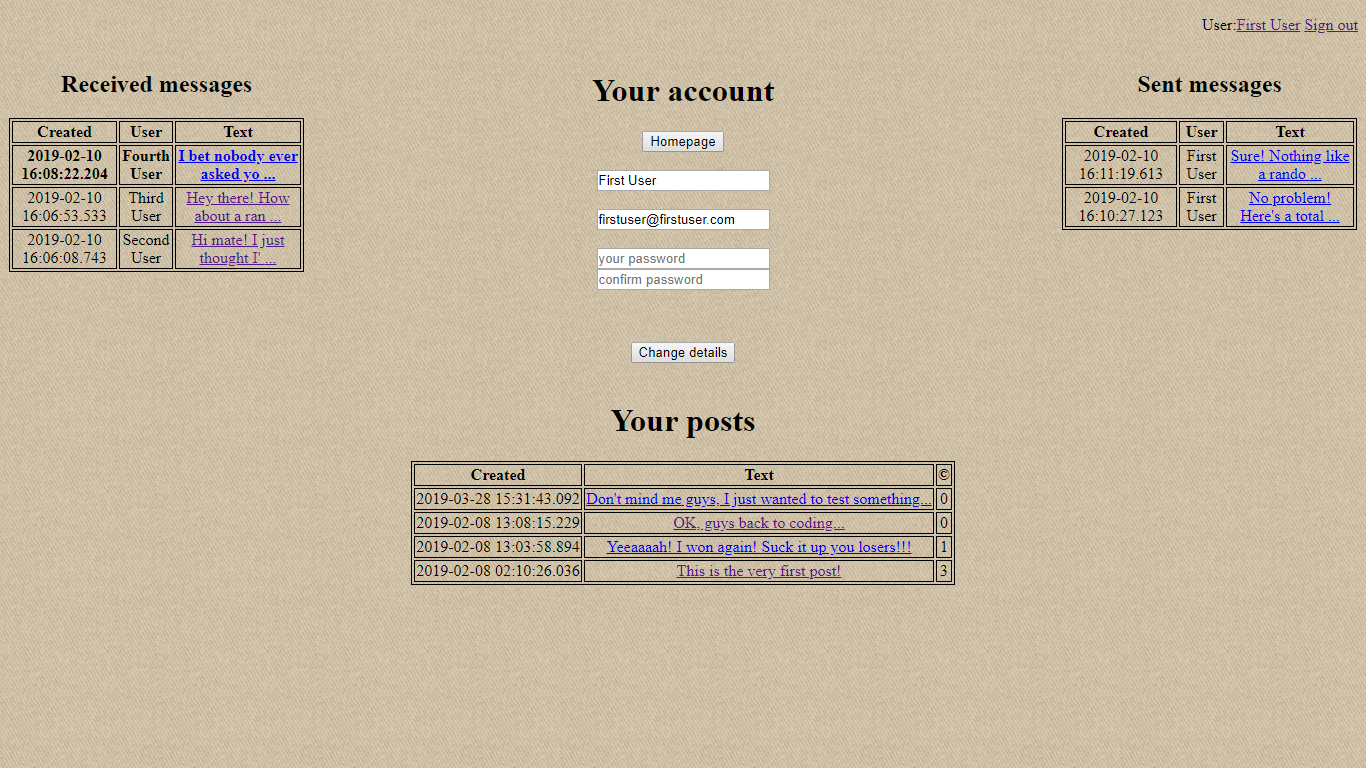The image size is (1366, 768).
Task: Open message 'I bet nobody ever asked yo ...'
Action: 238,165
